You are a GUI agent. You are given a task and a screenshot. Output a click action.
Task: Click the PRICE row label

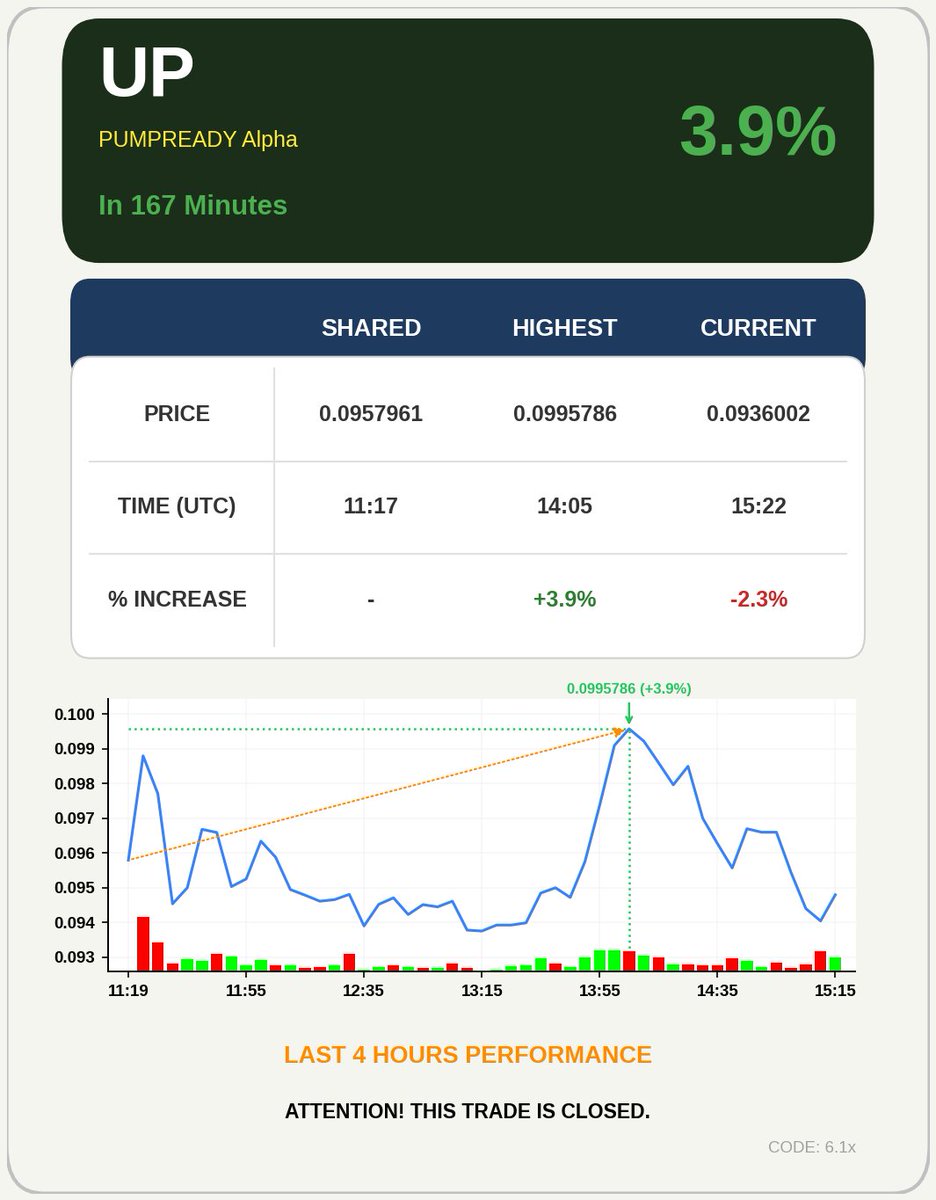point(177,414)
